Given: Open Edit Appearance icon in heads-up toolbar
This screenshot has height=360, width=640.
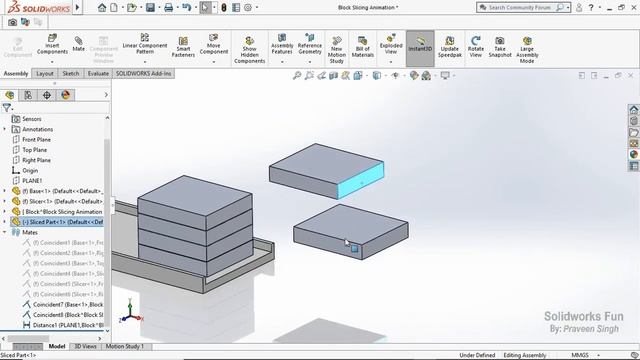Looking at the screenshot, I should click(x=414, y=76).
